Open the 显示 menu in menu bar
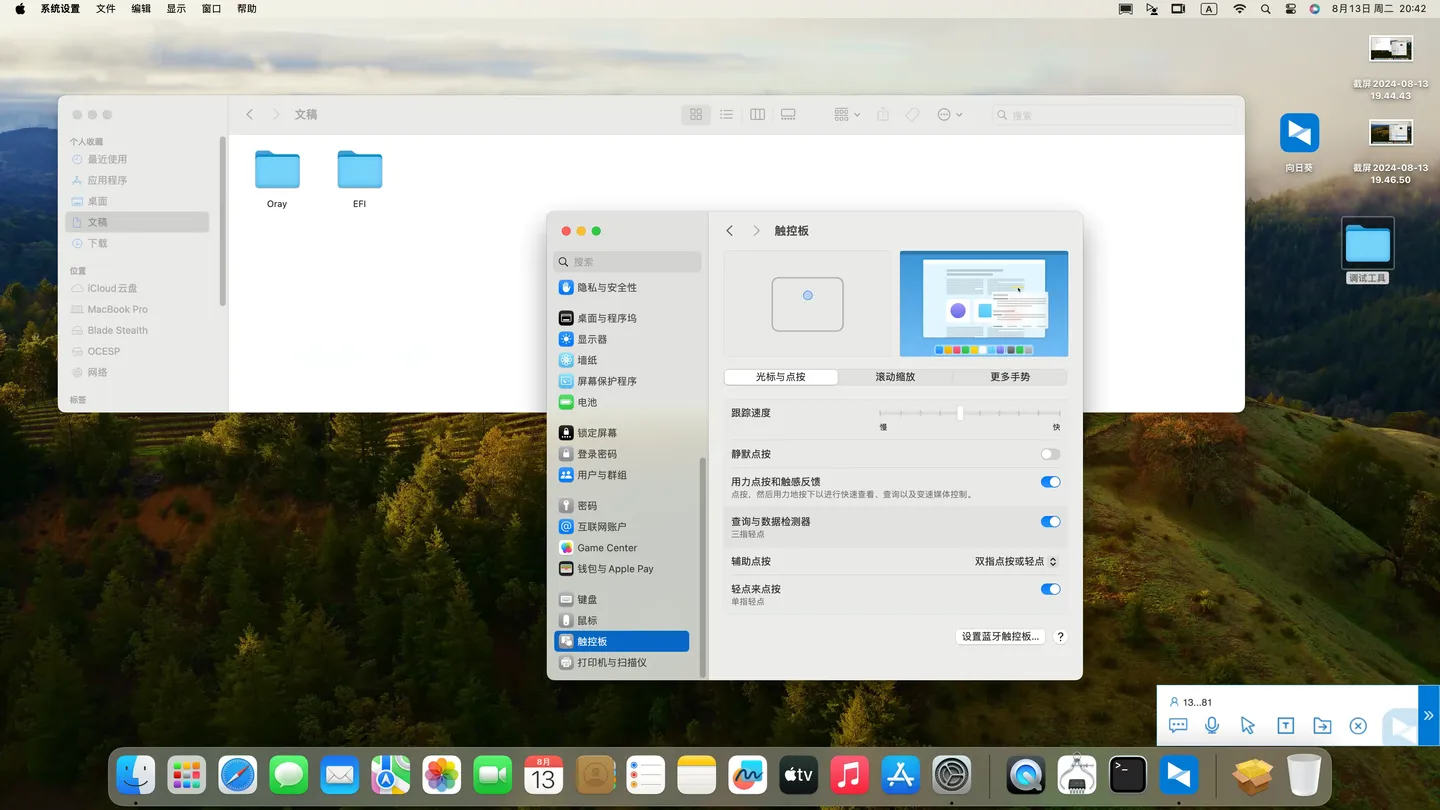The height and width of the screenshot is (810, 1440). point(176,9)
